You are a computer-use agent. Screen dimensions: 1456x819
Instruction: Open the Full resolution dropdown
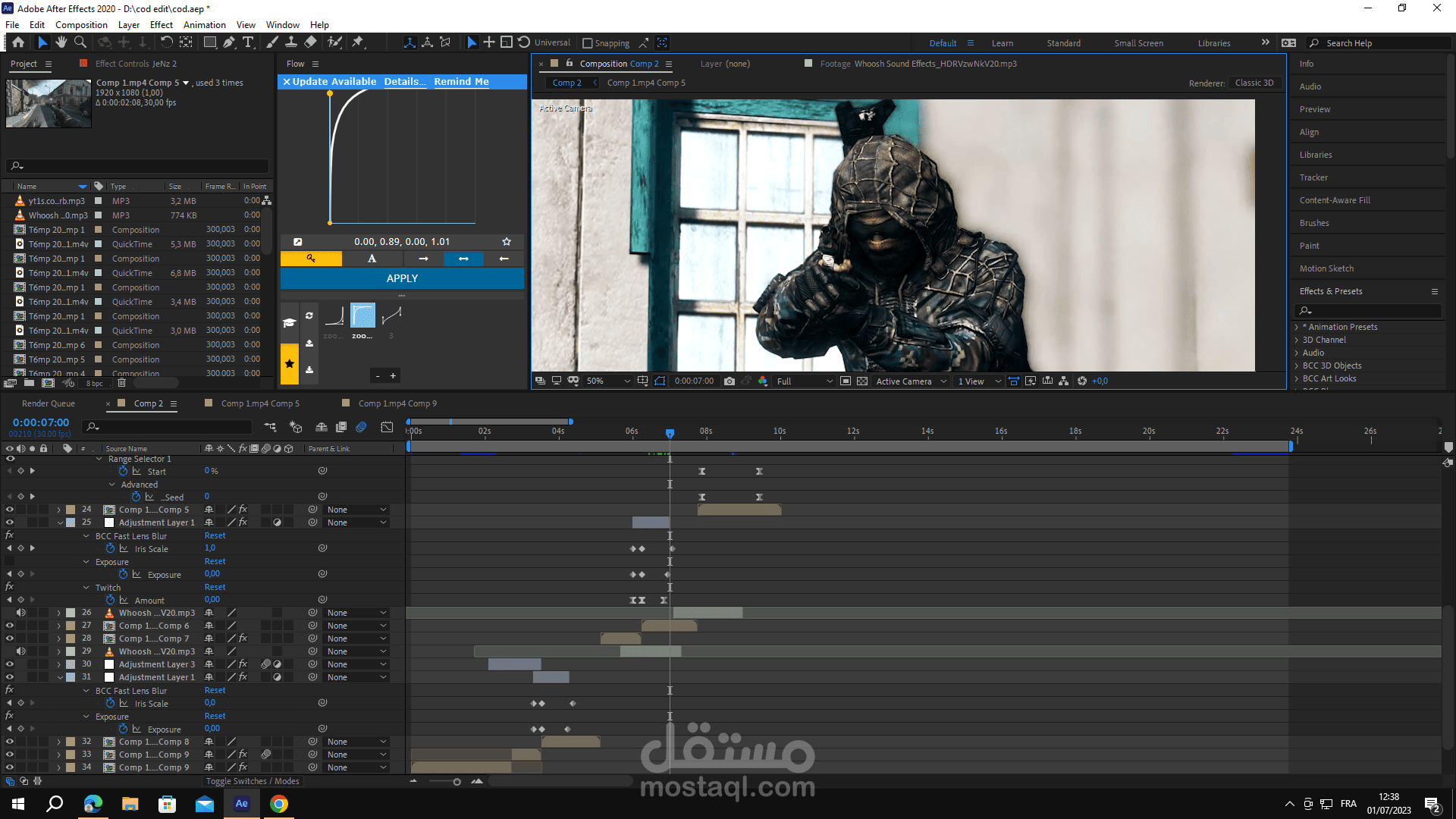pyautogui.click(x=804, y=381)
